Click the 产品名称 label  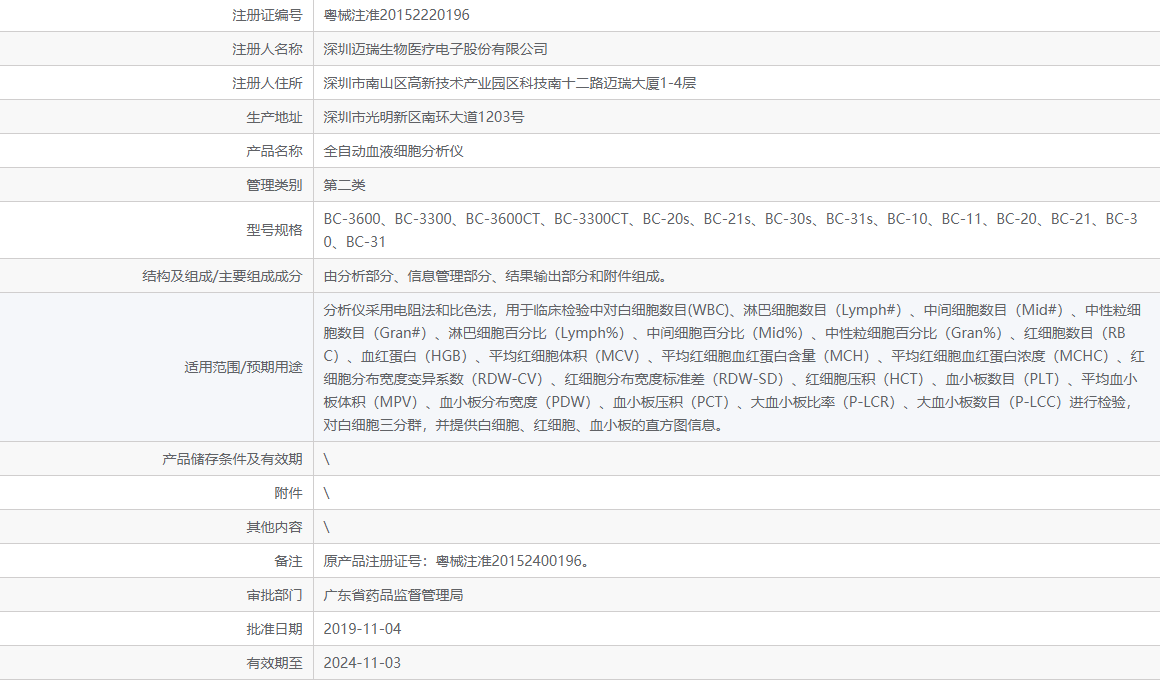[x=274, y=151]
